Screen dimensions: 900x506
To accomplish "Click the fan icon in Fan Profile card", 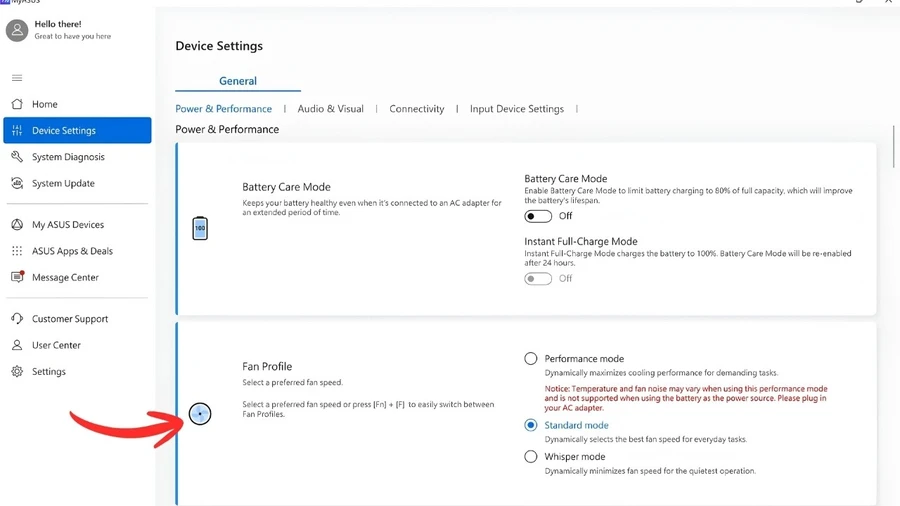I will tap(200, 414).
